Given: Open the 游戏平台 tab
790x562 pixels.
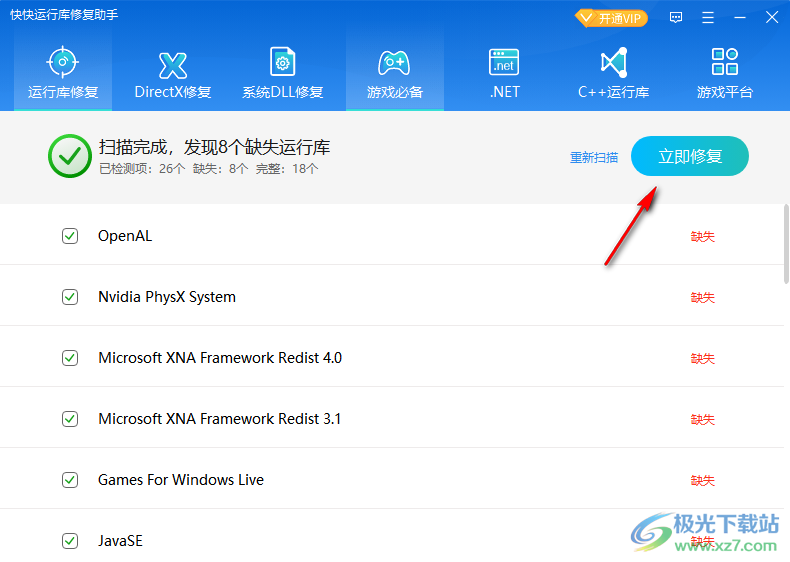Looking at the screenshot, I should [725, 72].
